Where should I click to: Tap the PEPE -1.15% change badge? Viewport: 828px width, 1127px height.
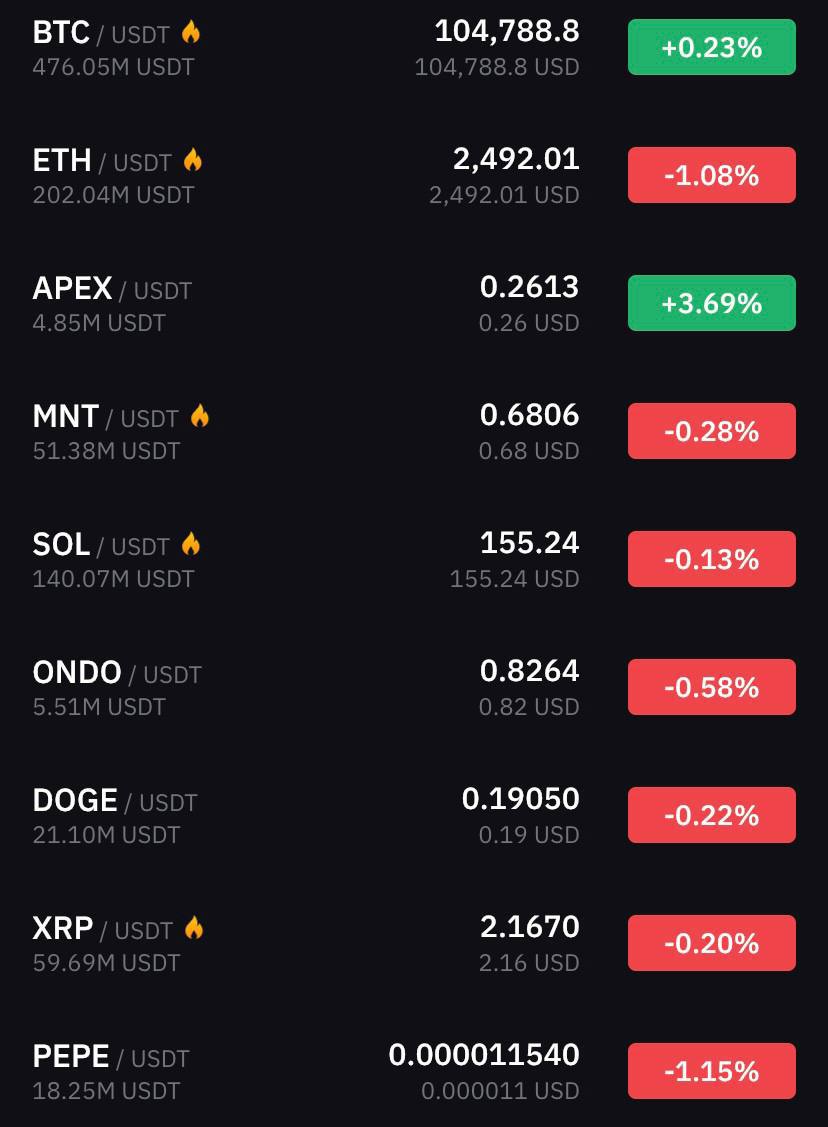click(x=711, y=1071)
